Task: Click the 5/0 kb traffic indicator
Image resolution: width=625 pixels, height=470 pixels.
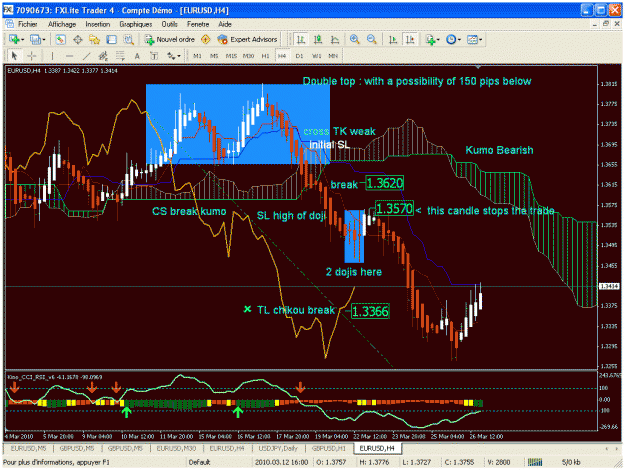Action: pos(571,462)
